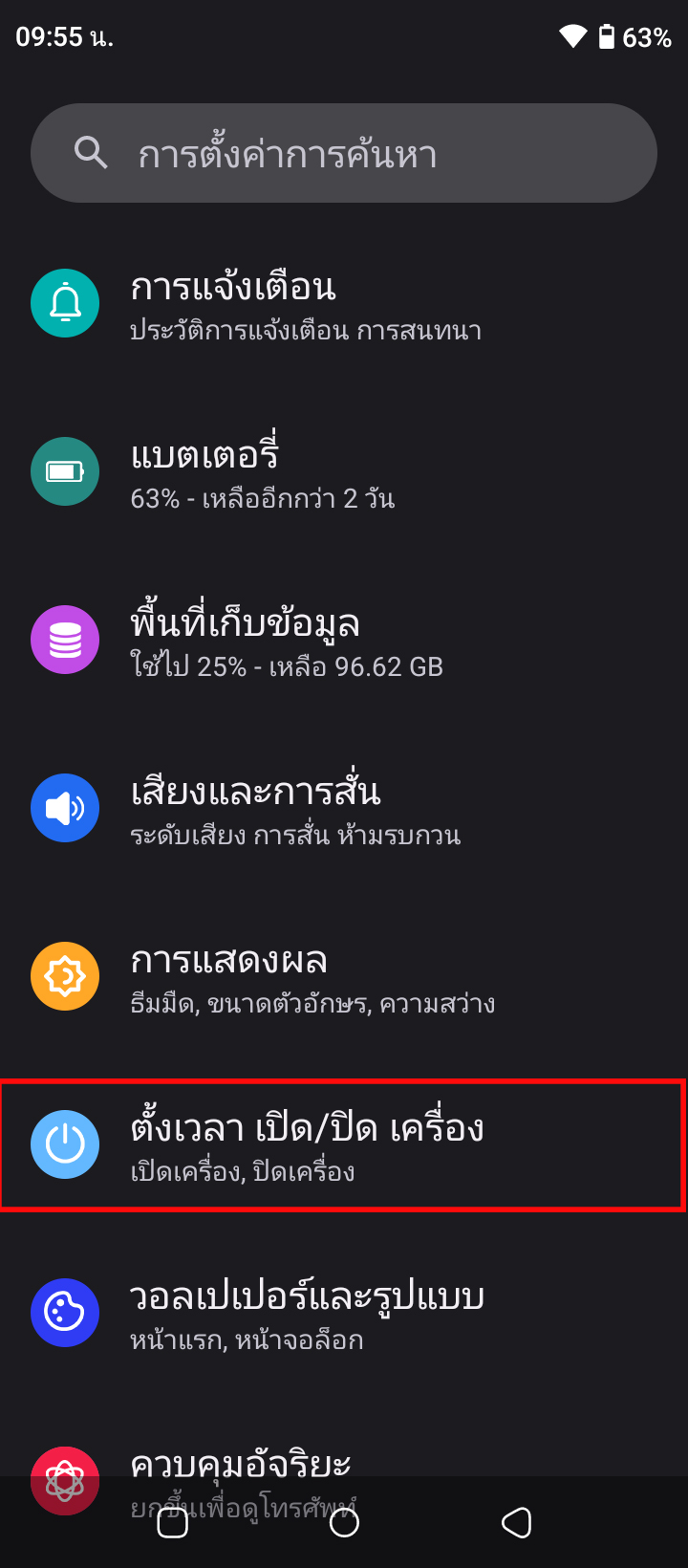688x1568 pixels.
Task: Tap the wallpaper palette icon
Action: 65,1314
